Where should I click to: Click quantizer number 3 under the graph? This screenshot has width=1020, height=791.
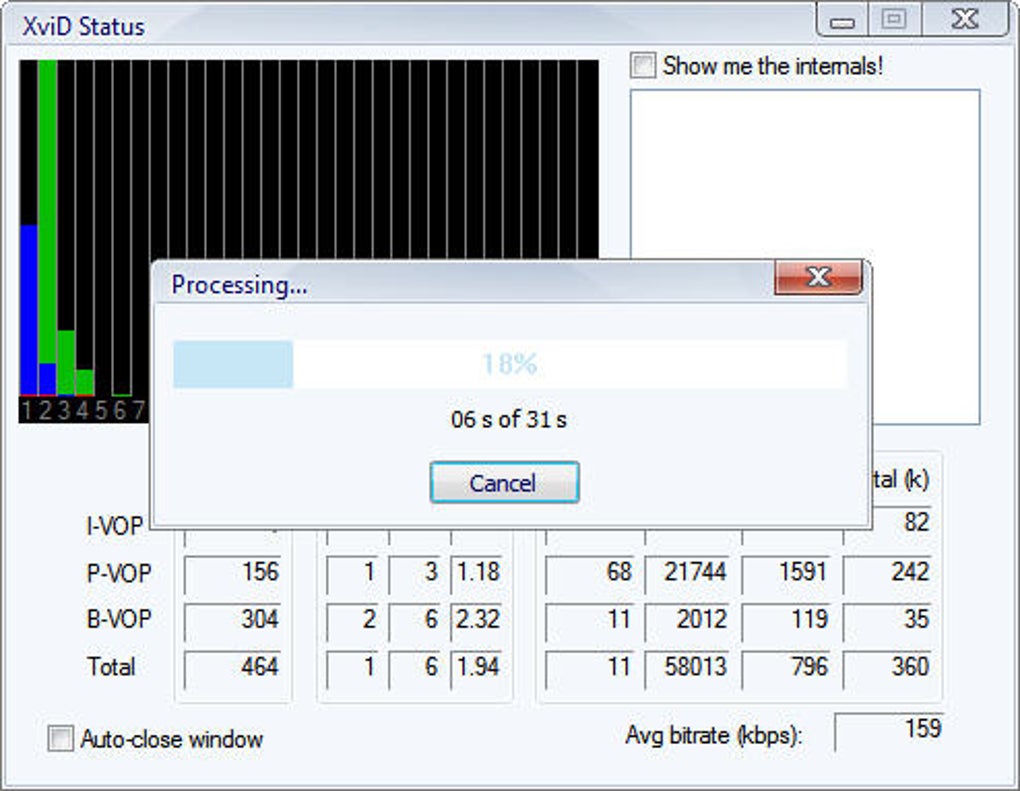coord(64,410)
